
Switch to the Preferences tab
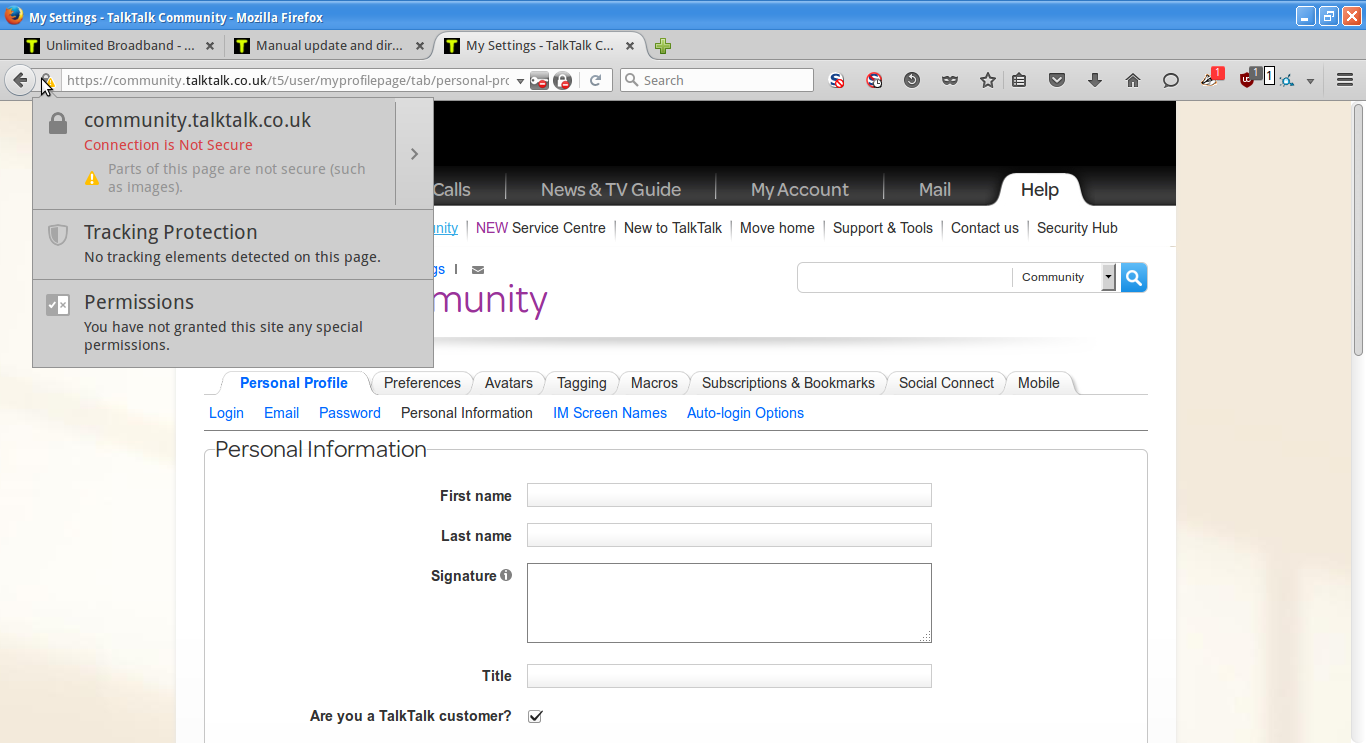pos(422,383)
